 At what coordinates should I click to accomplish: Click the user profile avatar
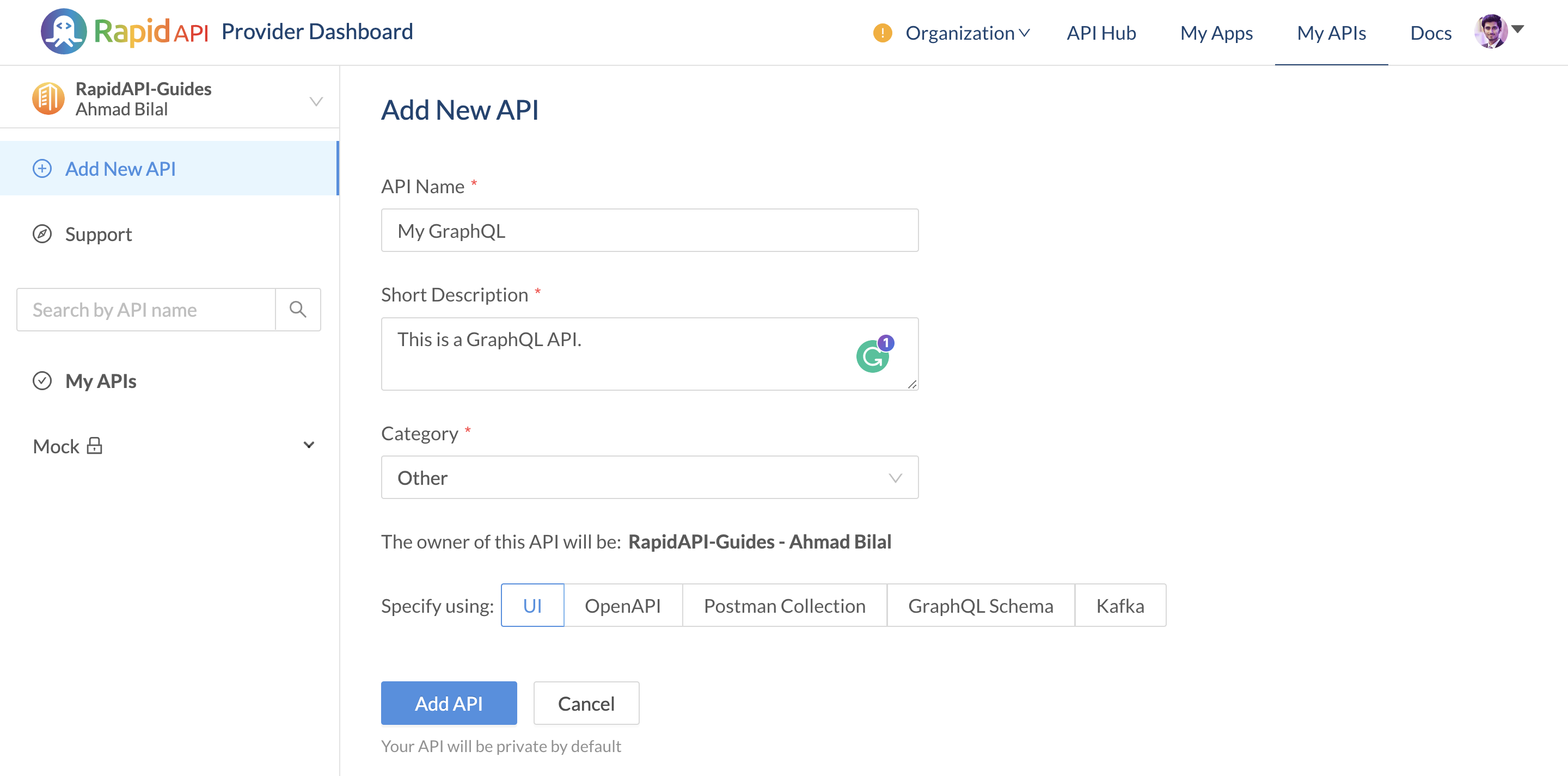tap(1491, 32)
